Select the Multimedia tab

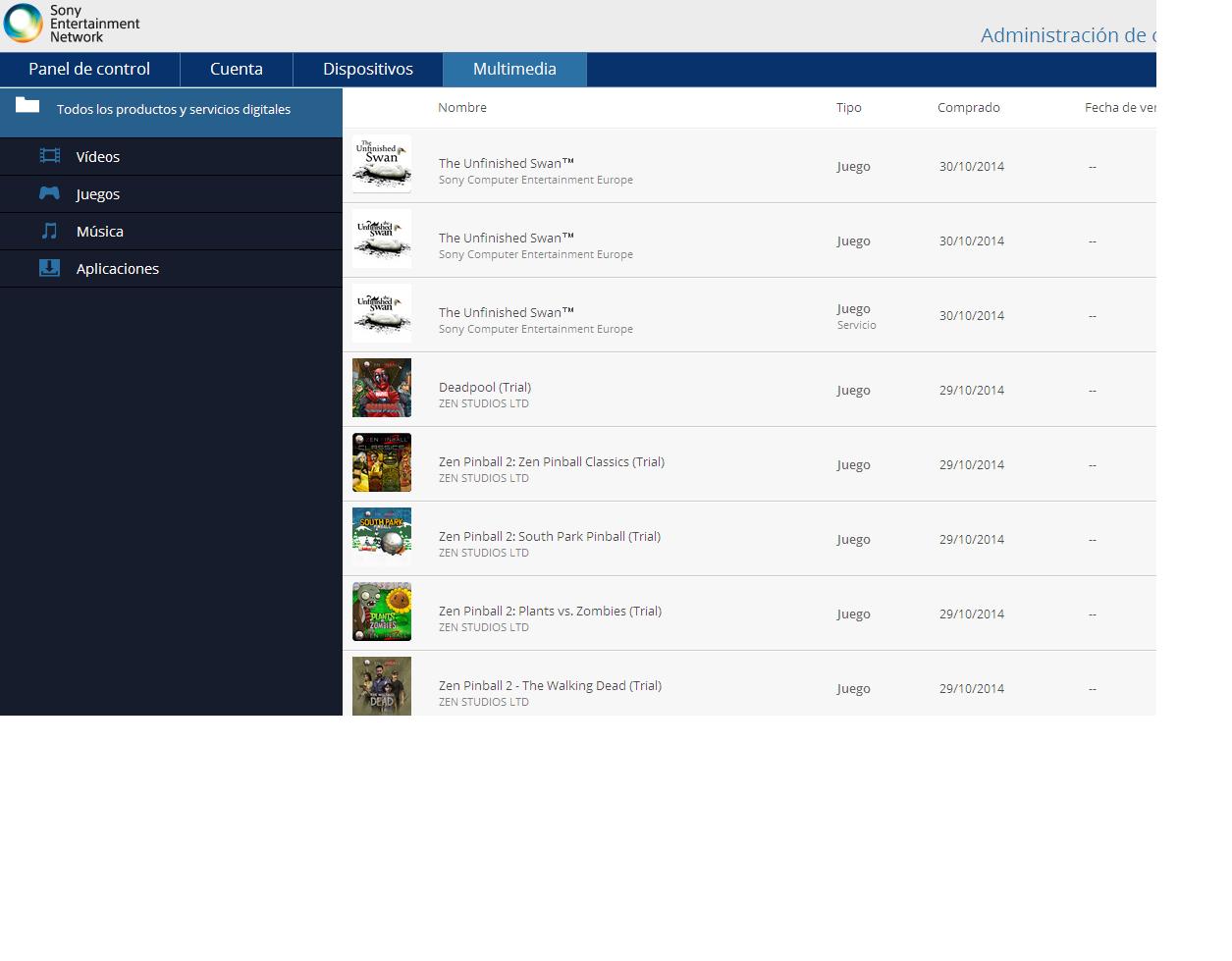pyautogui.click(x=514, y=70)
